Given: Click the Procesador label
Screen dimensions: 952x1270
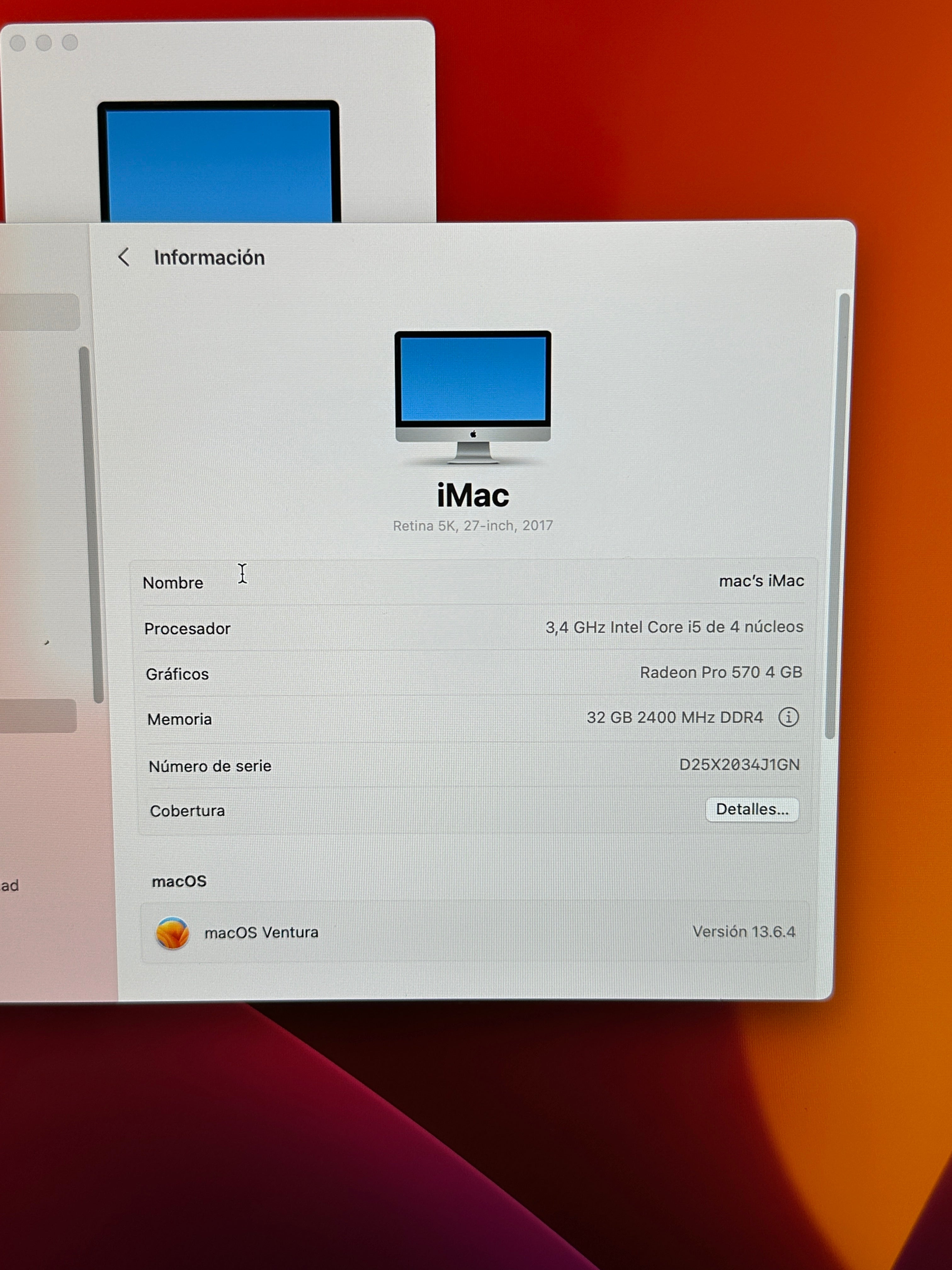Looking at the screenshot, I should pyautogui.click(x=187, y=629).
